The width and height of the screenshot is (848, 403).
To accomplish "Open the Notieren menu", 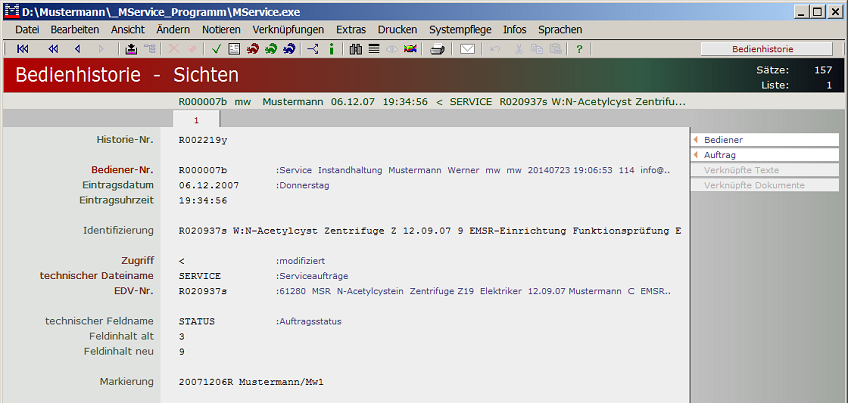I will pyautogui.click(x=221, y=29).
